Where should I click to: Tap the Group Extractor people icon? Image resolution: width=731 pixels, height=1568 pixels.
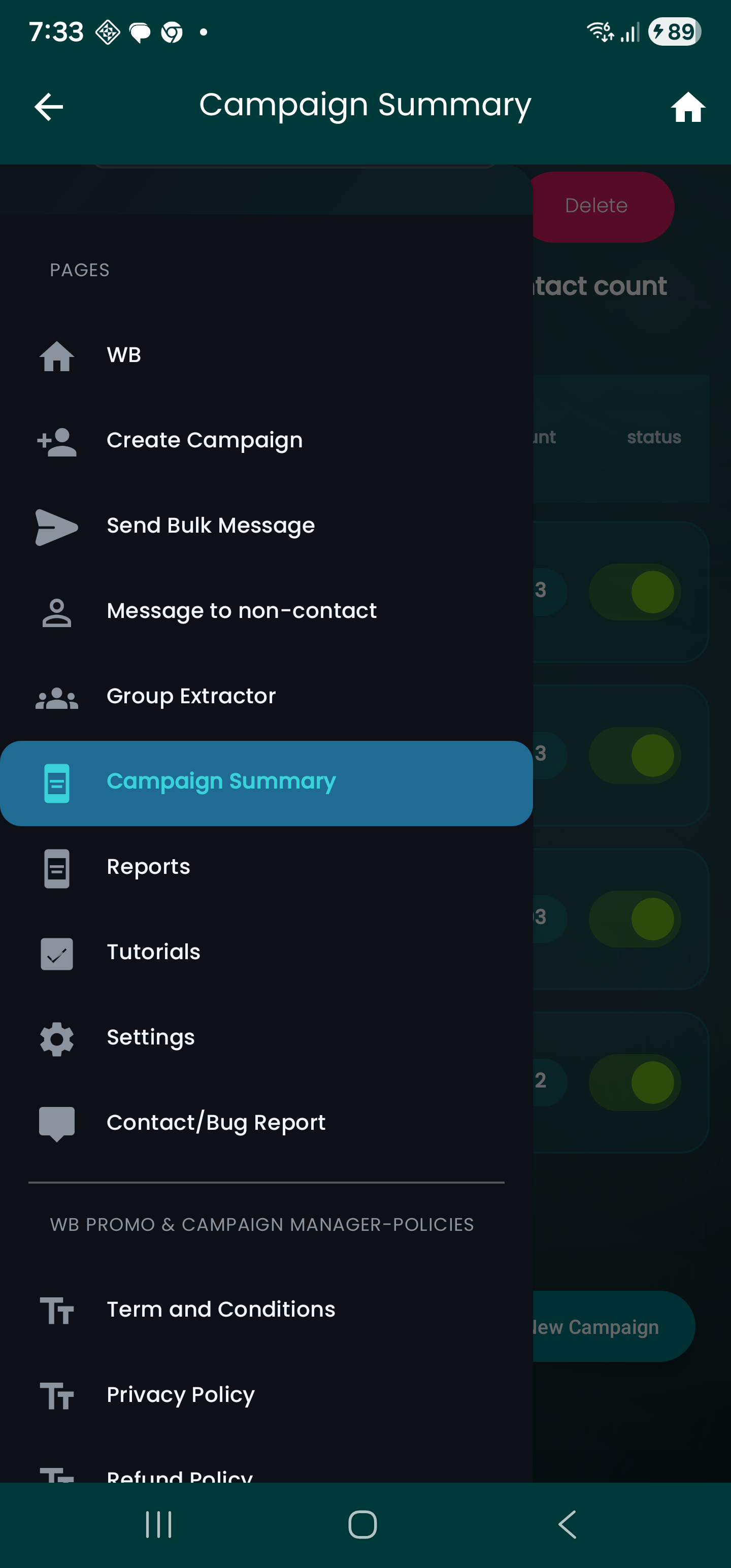(x=57, y=698)
